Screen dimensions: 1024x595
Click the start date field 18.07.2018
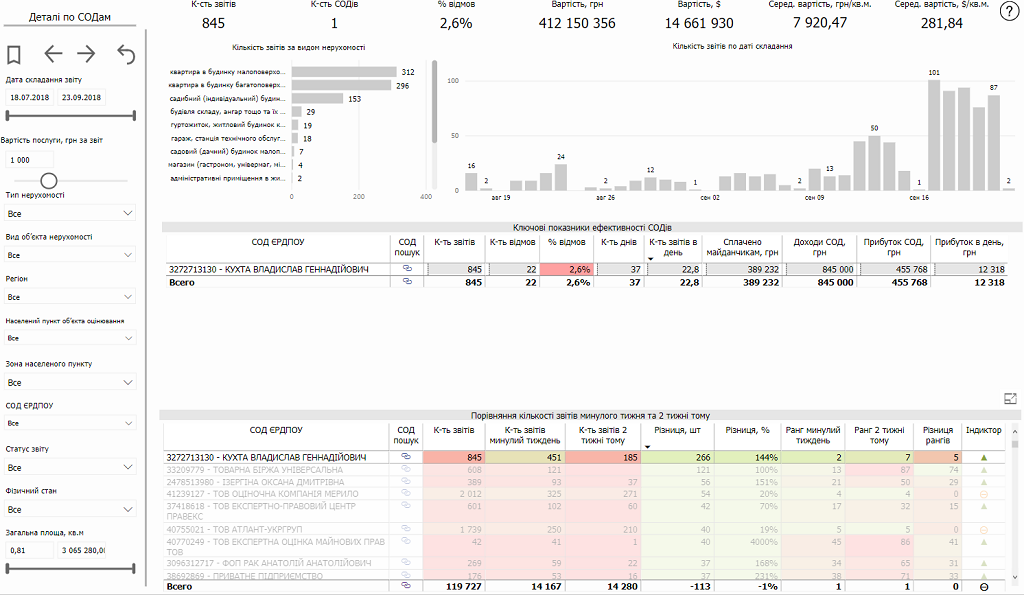[x=29, y=98]
